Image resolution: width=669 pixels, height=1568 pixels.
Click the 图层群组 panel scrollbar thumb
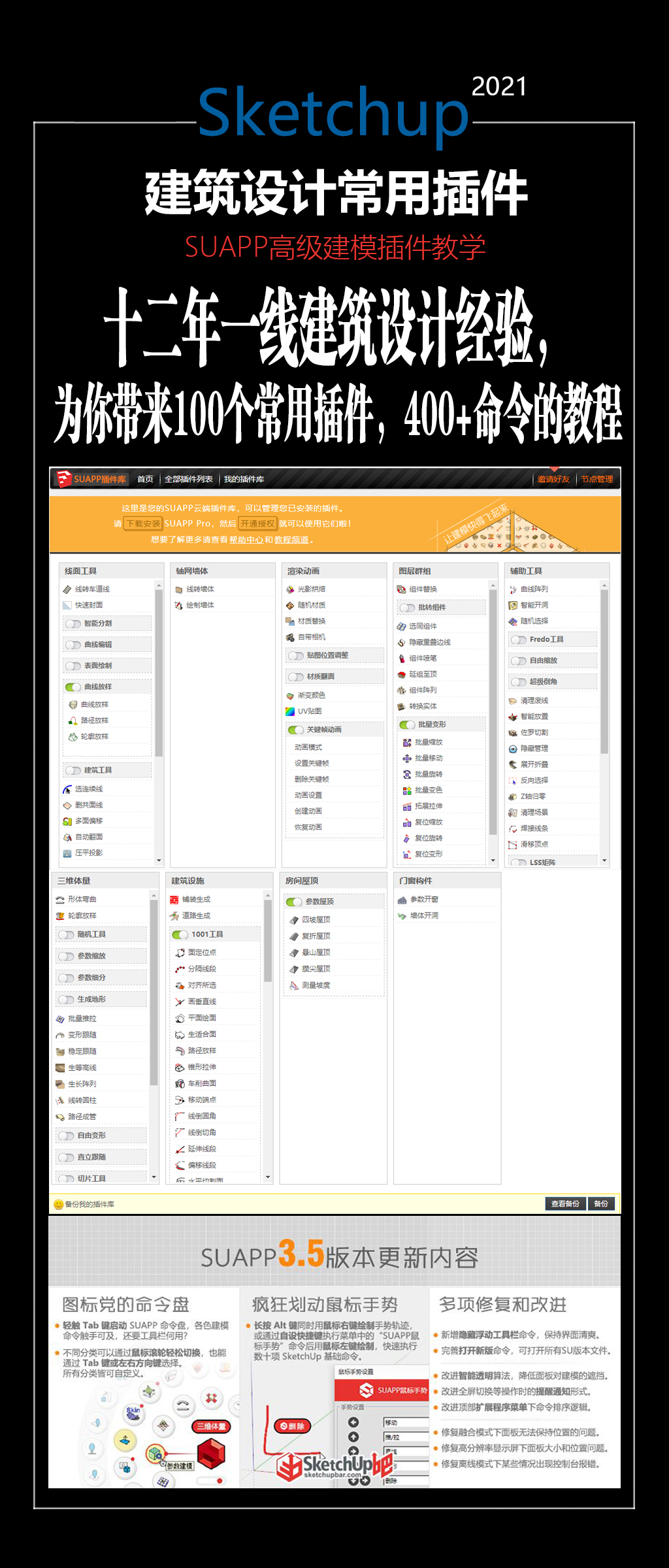click(x=493, y=713)
